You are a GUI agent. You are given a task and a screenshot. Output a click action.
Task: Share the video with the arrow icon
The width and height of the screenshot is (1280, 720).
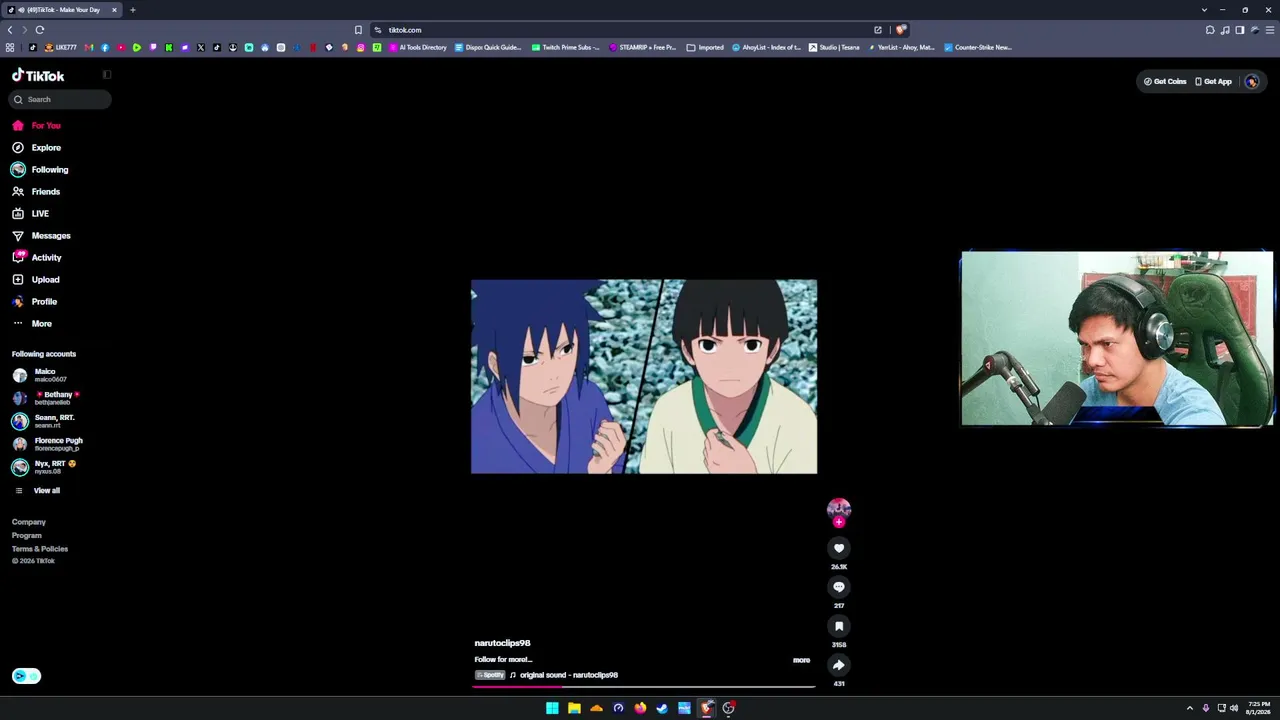pos(839,665)
